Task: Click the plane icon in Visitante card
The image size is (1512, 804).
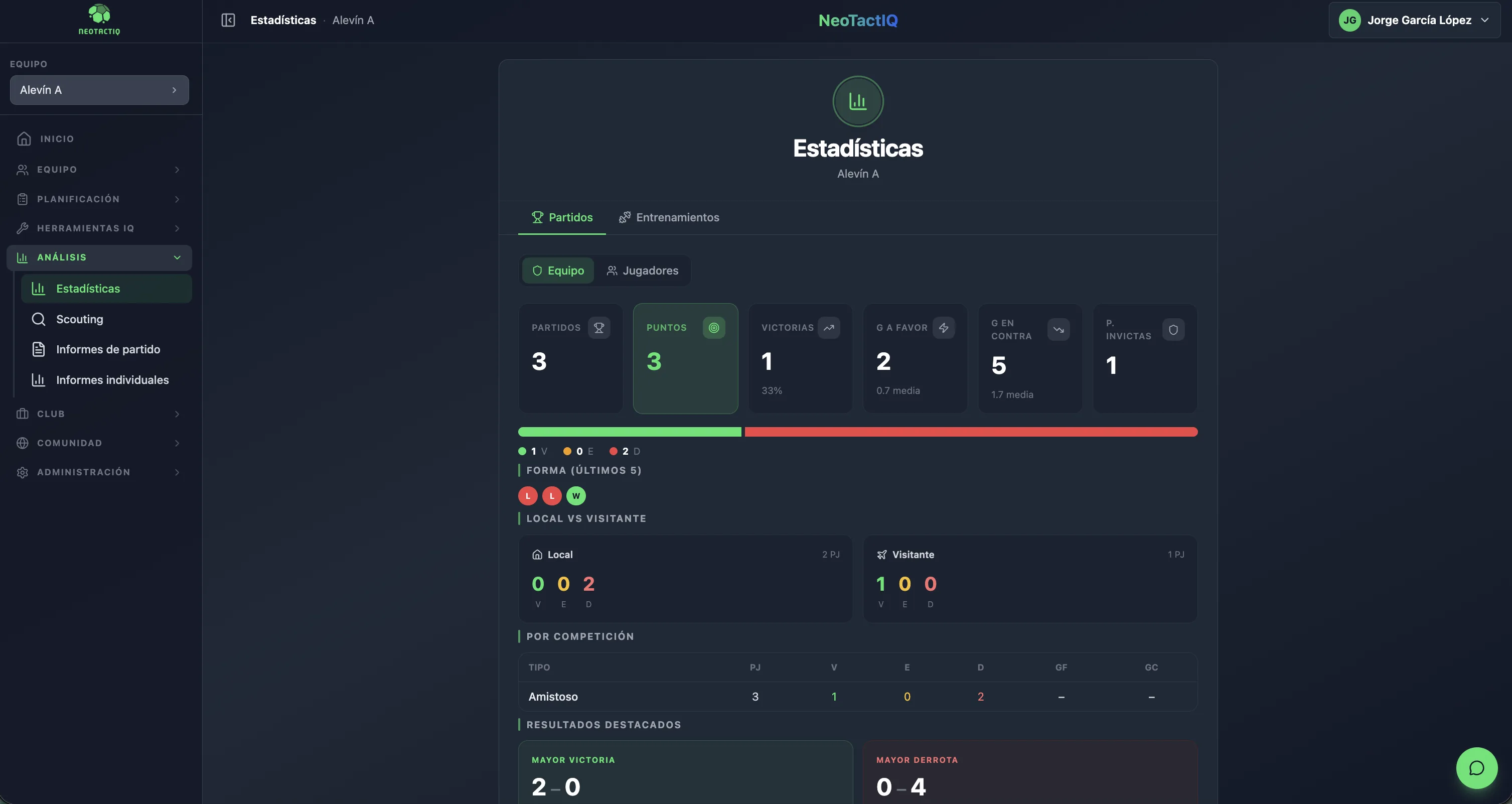Action: (x=881, y=555)
